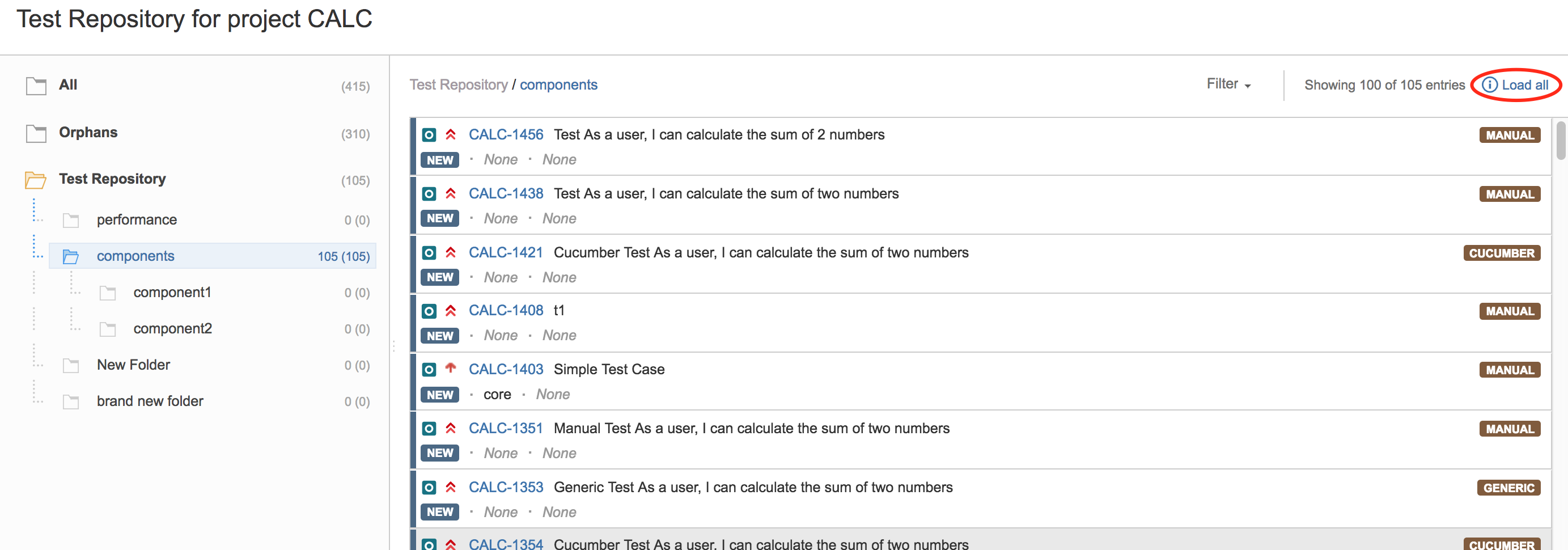Open issue CALC-1408
Image resolution: width=1568 pixels, height=550 pixels.
click(x=506, y=311)
